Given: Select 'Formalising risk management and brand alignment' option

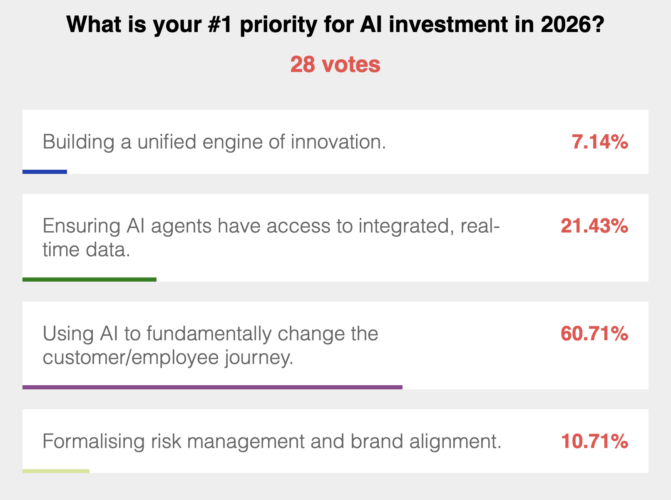Looking at the screenshot, I should click(x=335, y=441).
